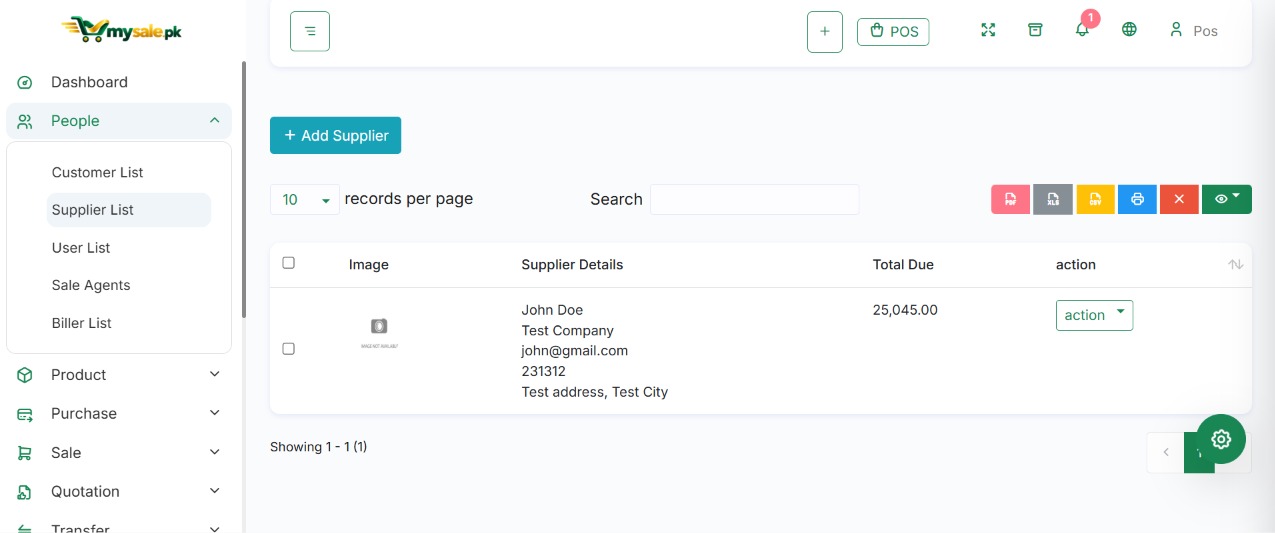Click the Quotation document icon
The height and width of the screenshot is (533, 1275).
(x=25, y=492)
